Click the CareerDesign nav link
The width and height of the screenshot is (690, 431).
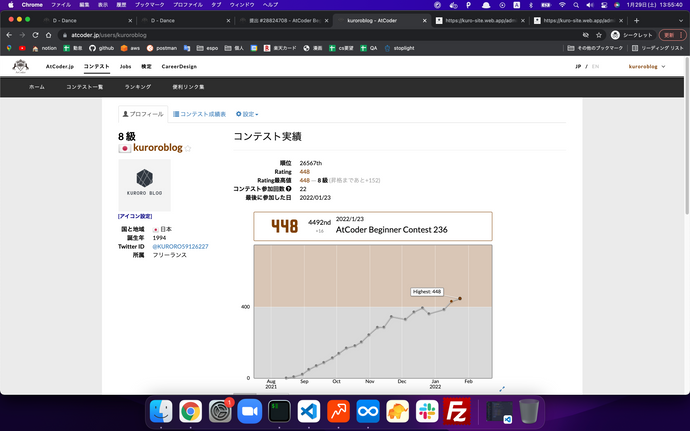click(179, 66)
